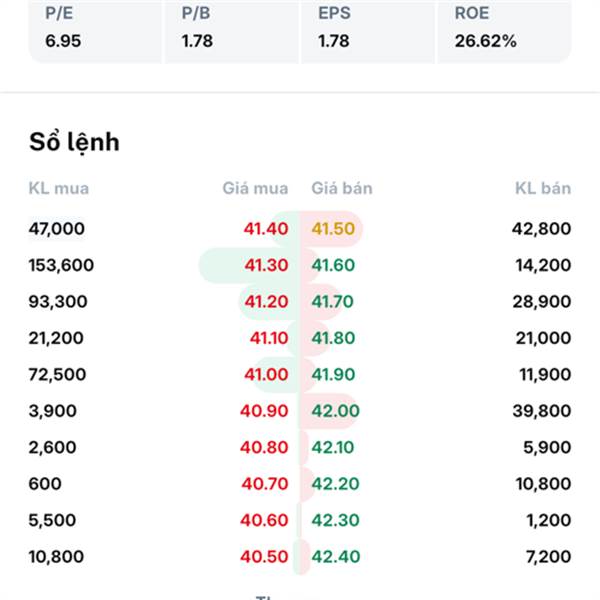Select bid price 41.40

(x=265, y=229)
